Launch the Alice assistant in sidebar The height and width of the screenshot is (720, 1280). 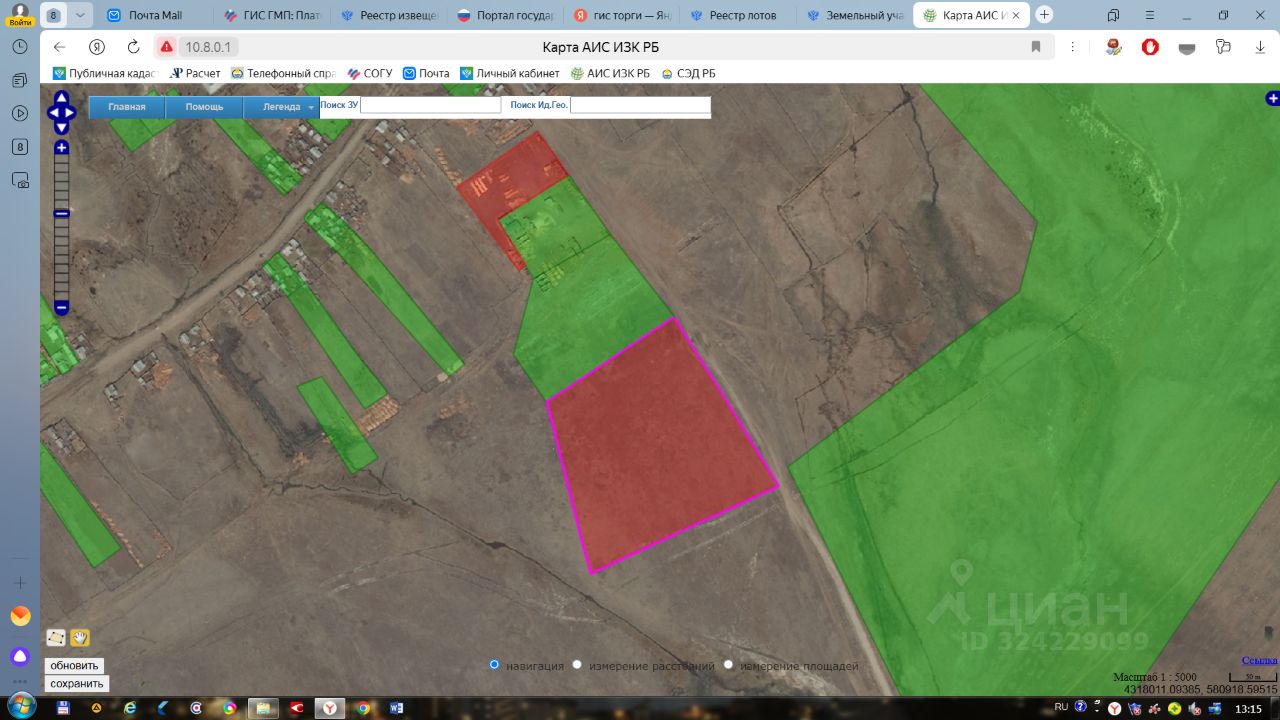pos(20,656)
